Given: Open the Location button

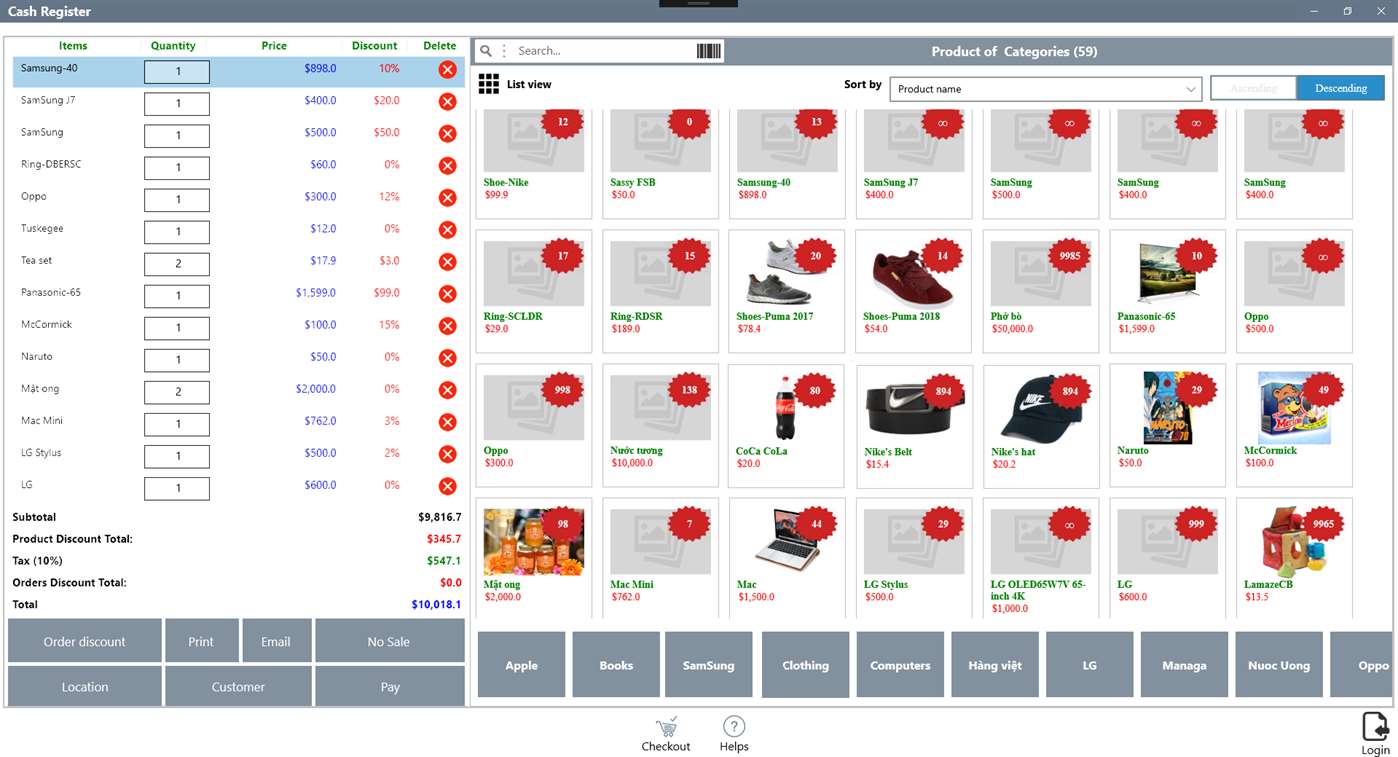Looking at the screenshot, I should pyautogui.click(x=85, y=687).
